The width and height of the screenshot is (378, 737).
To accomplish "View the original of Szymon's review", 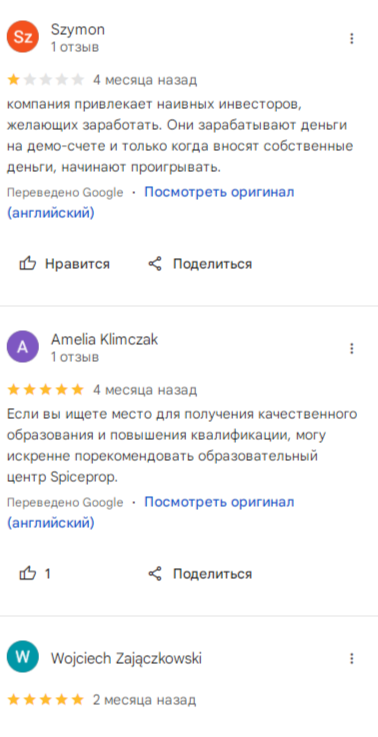I will (150, 203).
